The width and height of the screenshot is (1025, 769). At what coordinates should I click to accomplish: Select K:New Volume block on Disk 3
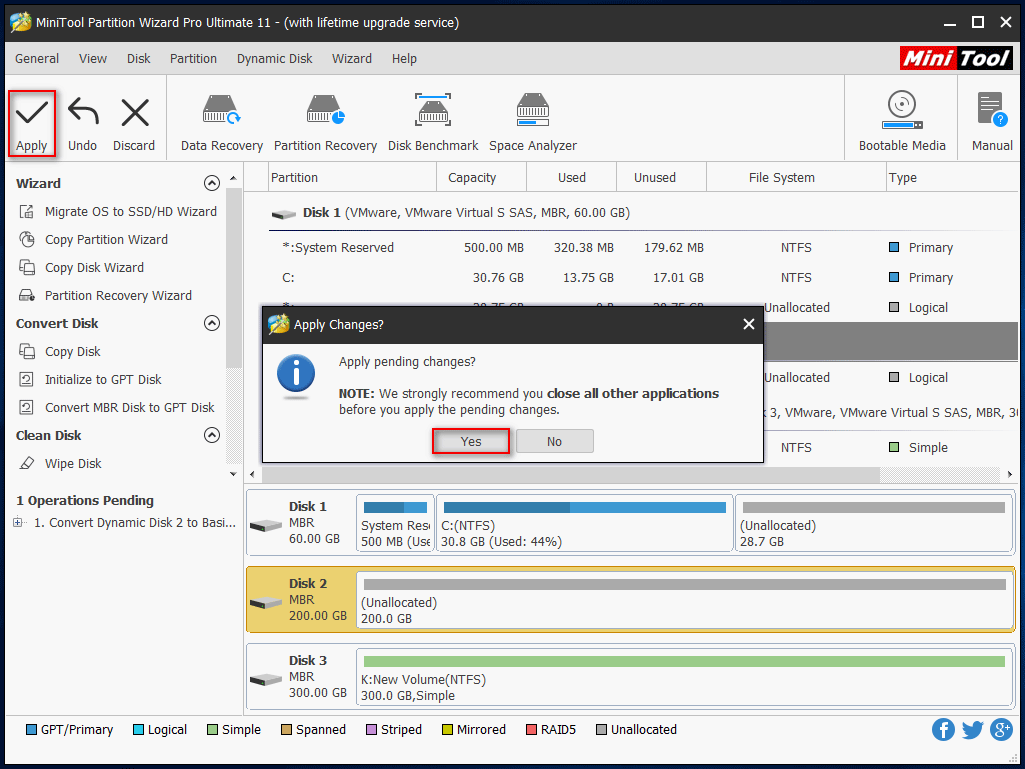[x=684, y=678]
